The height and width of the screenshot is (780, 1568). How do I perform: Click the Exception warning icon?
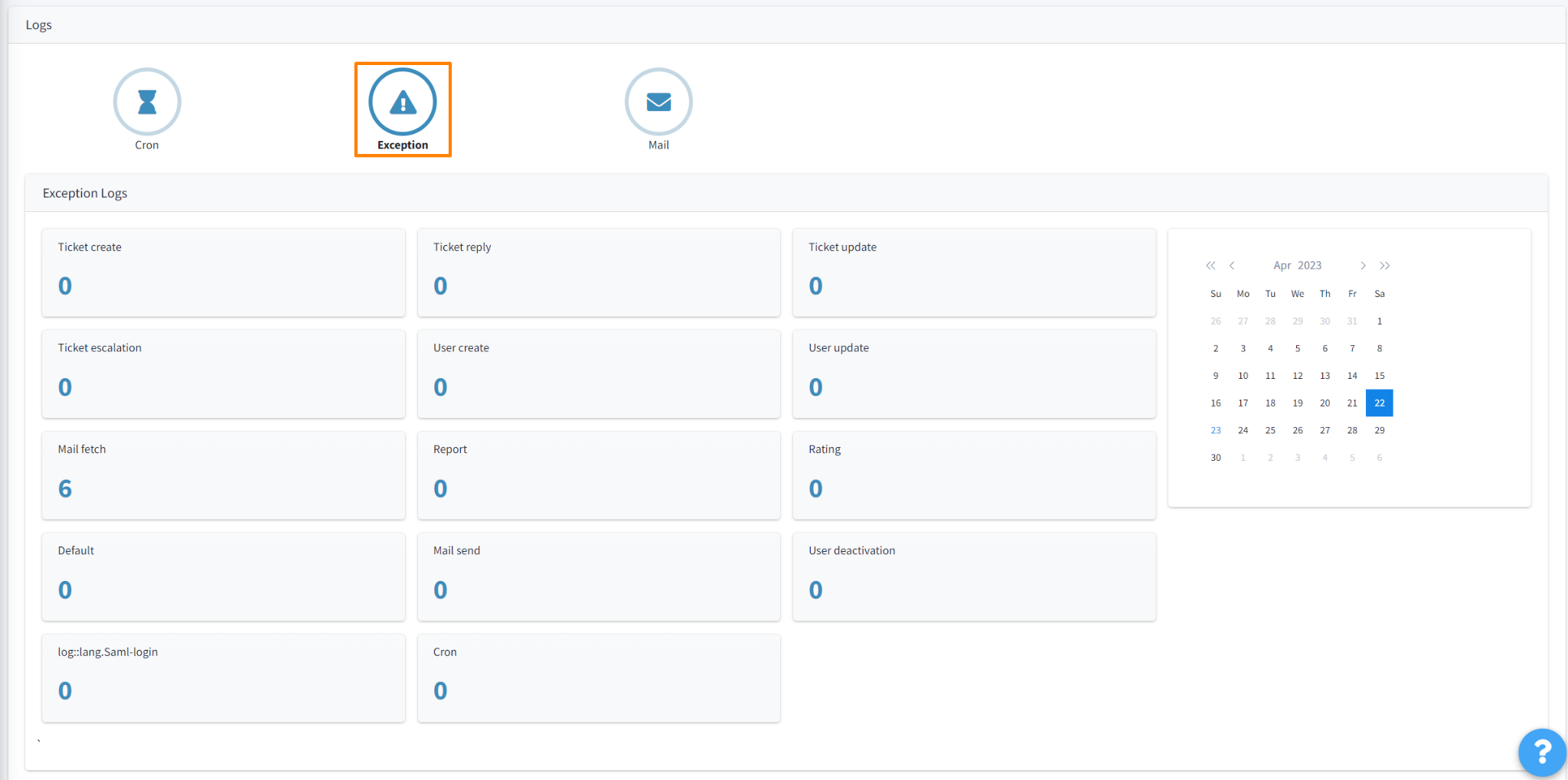pyautogui.click(x=402, y=101)
